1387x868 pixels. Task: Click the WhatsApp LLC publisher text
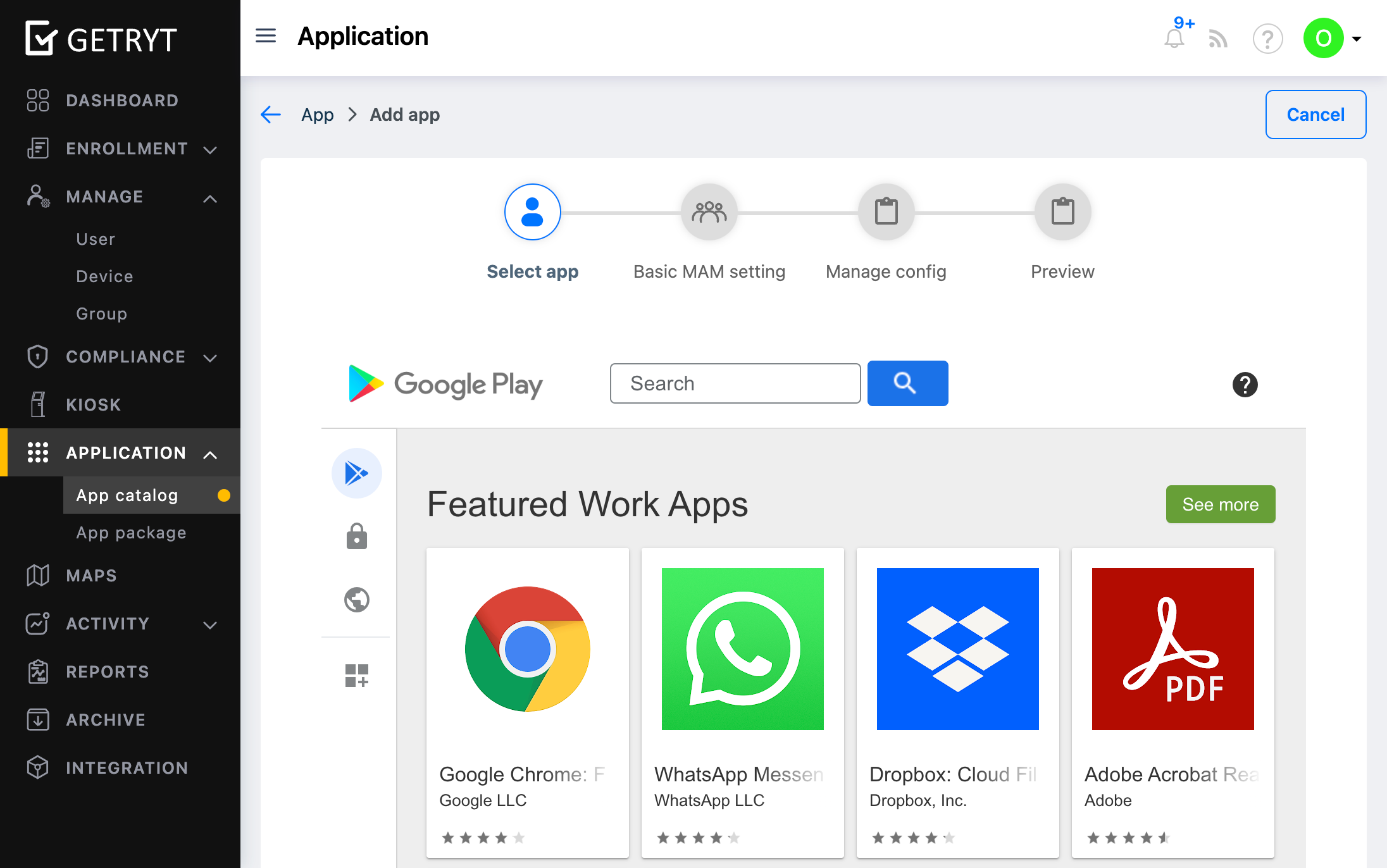709,800
